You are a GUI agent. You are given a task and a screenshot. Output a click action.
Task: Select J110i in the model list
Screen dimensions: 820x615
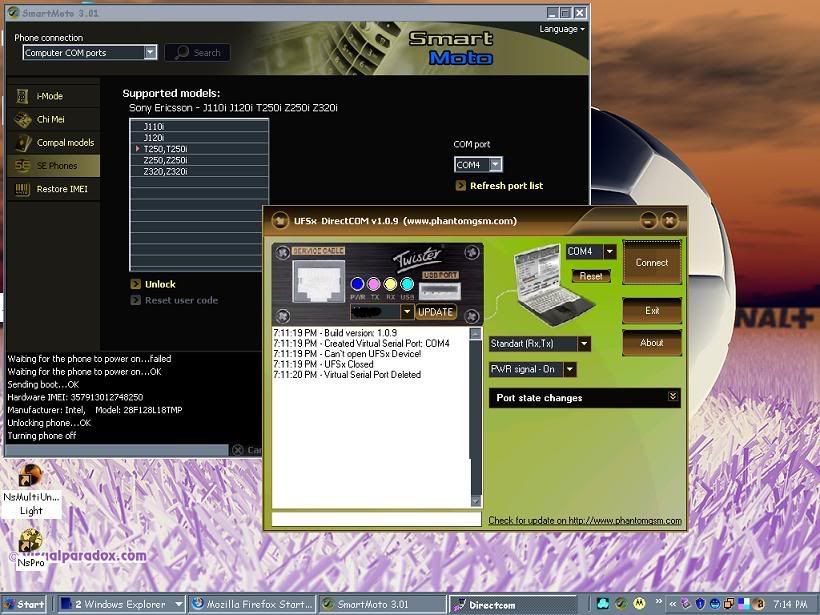point(199,127)
